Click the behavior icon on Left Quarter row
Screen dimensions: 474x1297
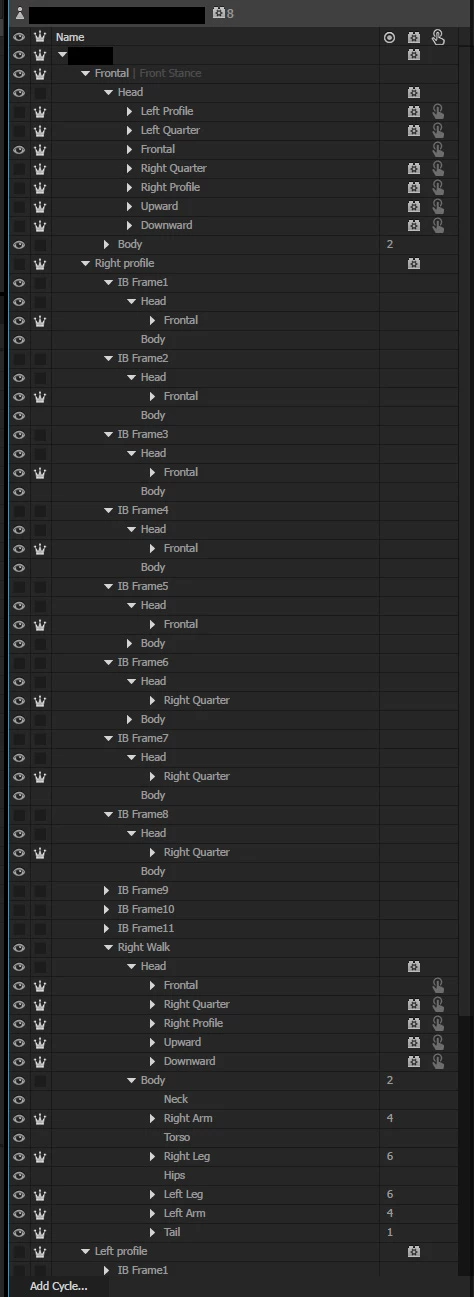pos(413,130)
